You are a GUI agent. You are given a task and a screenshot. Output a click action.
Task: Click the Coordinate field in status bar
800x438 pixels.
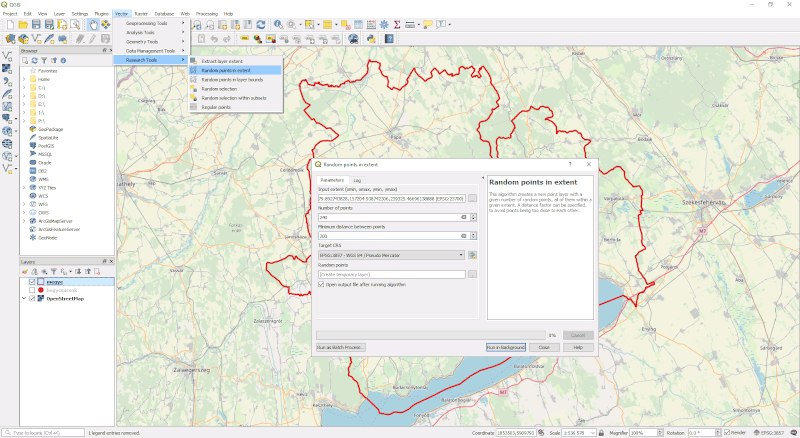click(x=515, y=433)
